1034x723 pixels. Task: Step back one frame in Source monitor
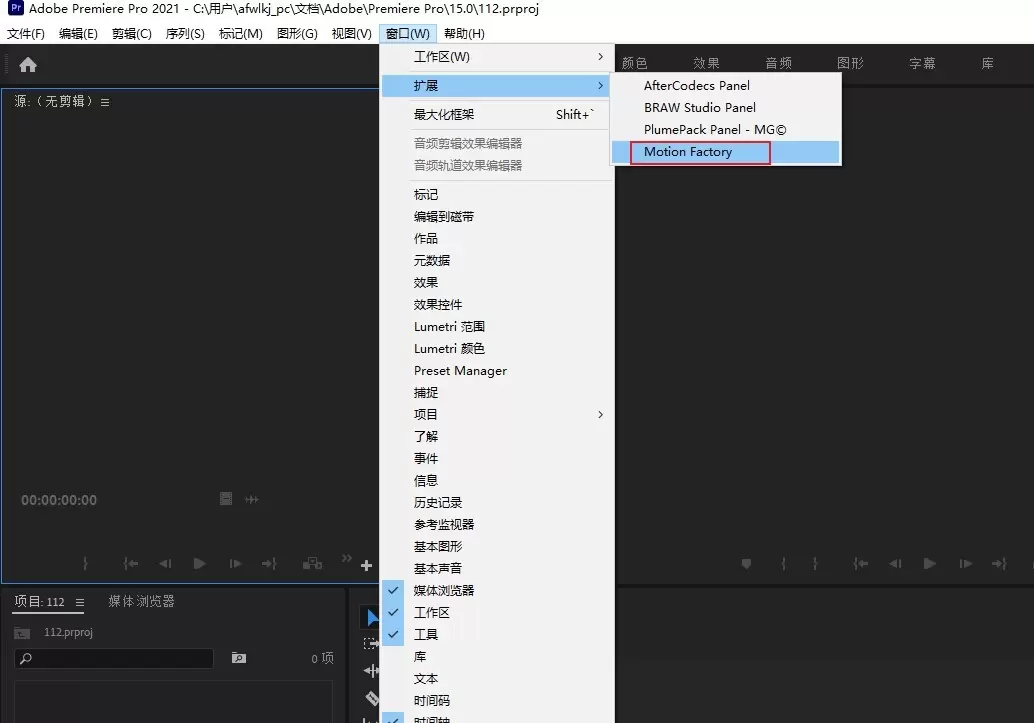tap(165, 563)
